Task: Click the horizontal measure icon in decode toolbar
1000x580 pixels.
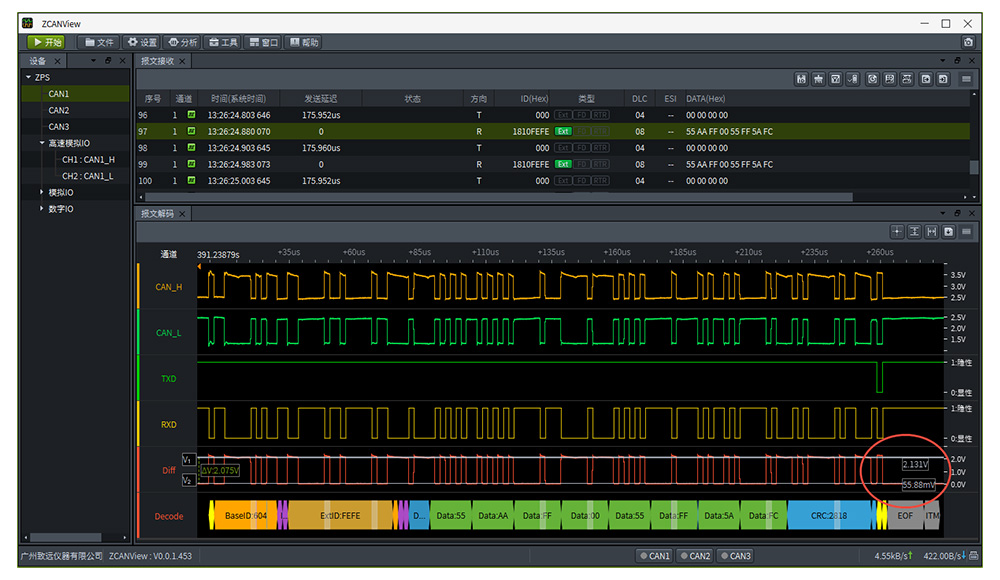Action: coord(932,232)
